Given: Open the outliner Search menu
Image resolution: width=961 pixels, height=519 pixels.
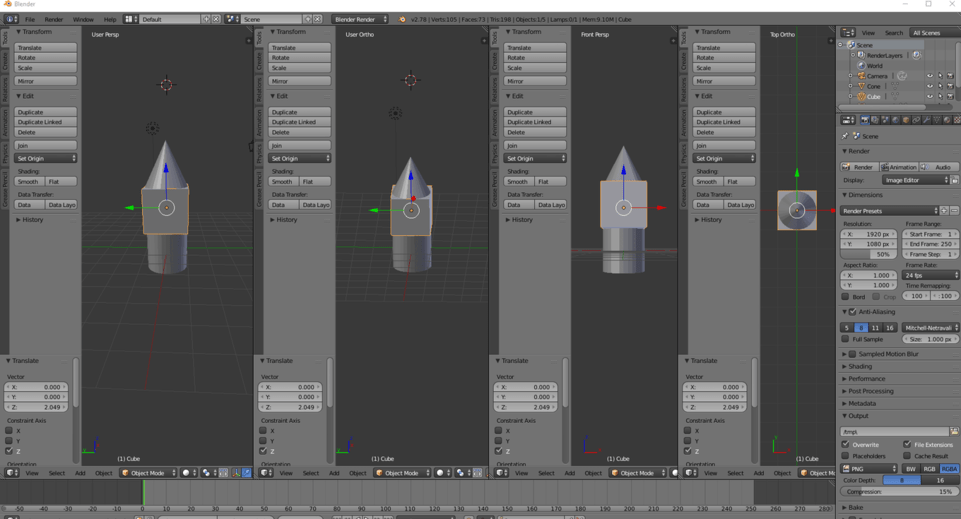Looking at the screenshot, I should [894, 32].
